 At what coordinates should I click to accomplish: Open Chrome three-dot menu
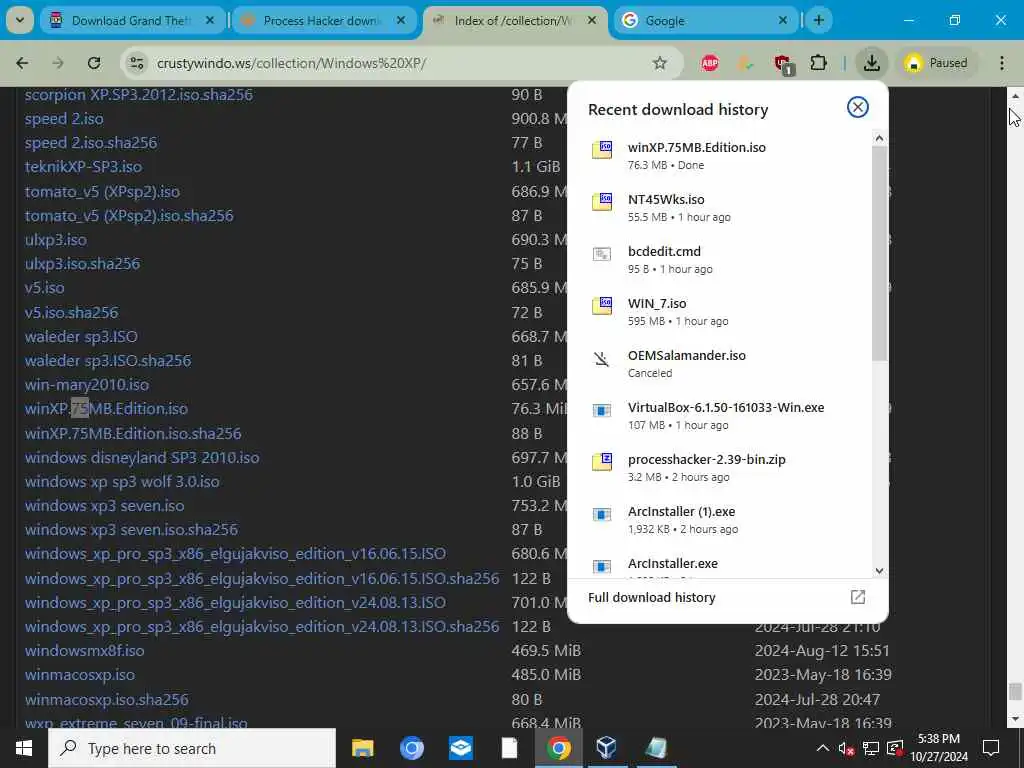coord(1002,63)
